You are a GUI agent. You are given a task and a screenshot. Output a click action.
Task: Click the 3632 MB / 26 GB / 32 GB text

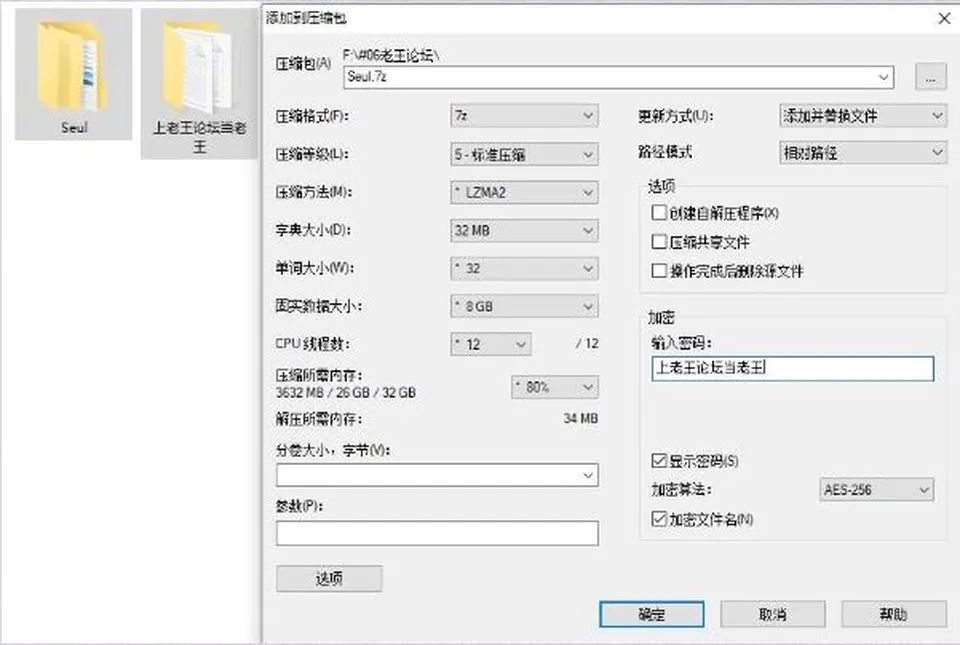(x=346, y=392)
